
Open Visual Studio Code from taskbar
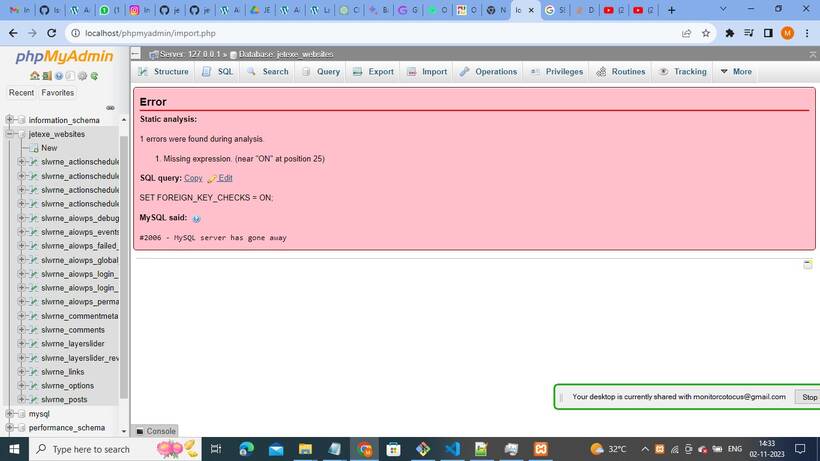point(452,449)
